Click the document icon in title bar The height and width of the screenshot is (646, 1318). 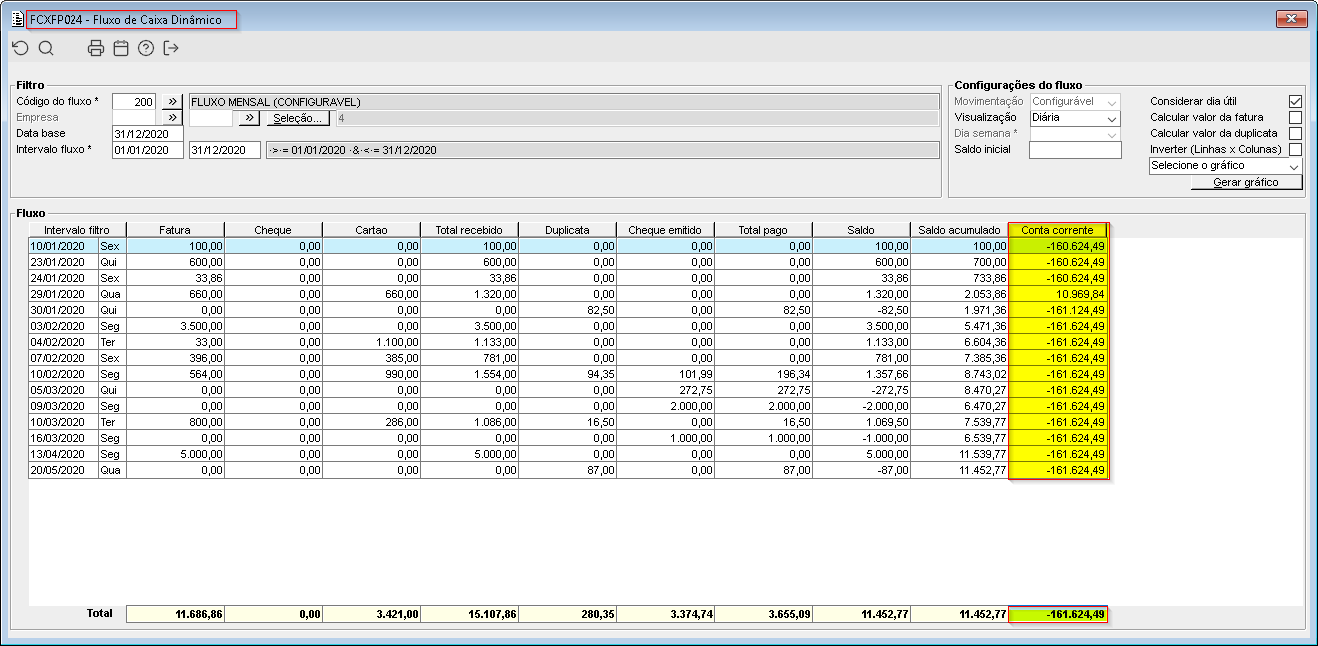(x=18, y=20)
